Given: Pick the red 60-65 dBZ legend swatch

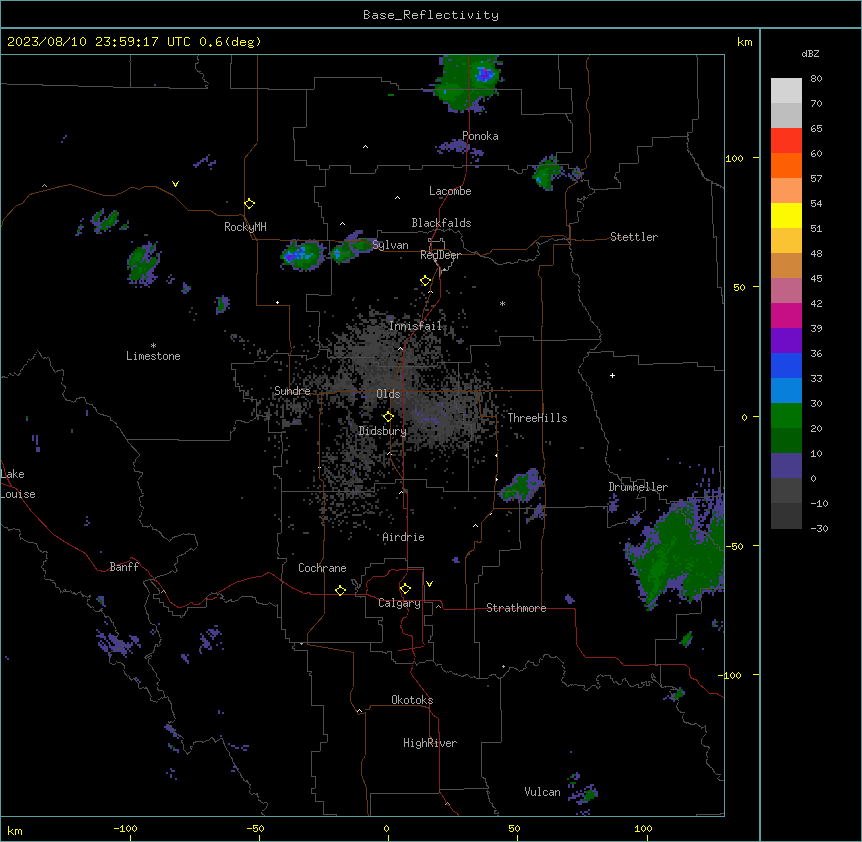Looking at the screenshot, I should click(786, 141).
